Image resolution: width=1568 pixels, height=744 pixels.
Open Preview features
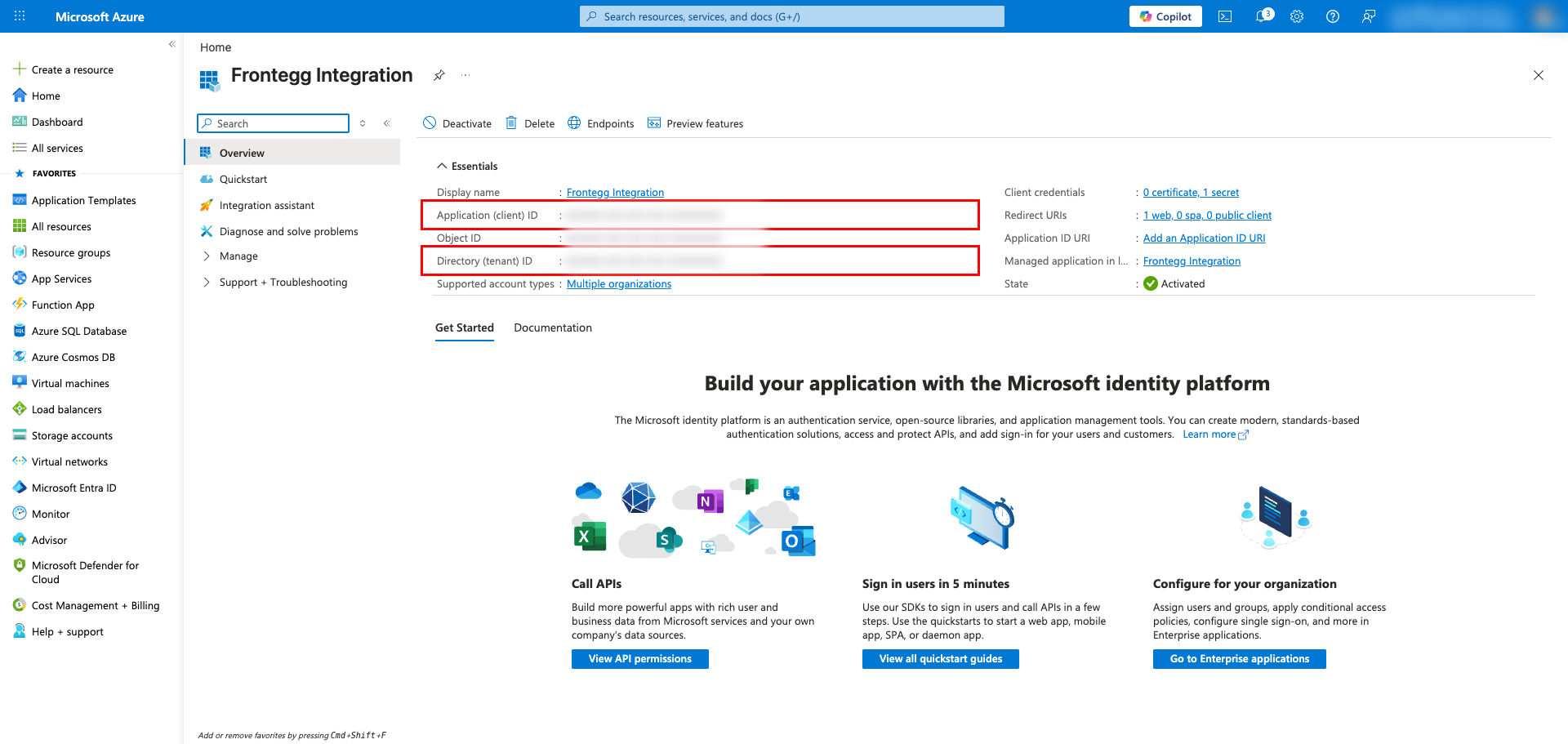point(696,123)
